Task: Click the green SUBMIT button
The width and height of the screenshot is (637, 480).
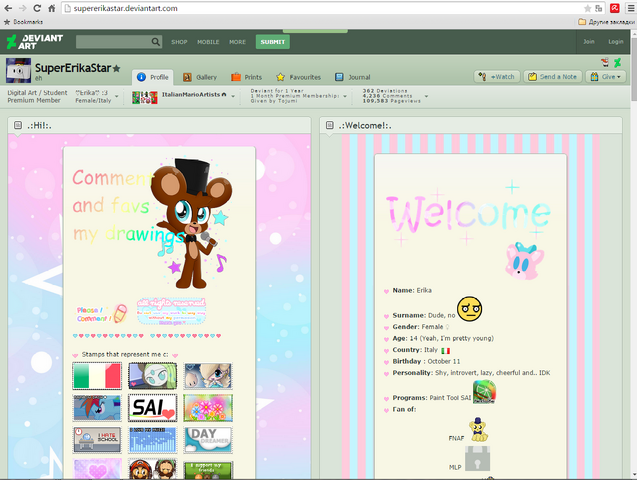Action: pyautogui.click(x=273, y=42)
